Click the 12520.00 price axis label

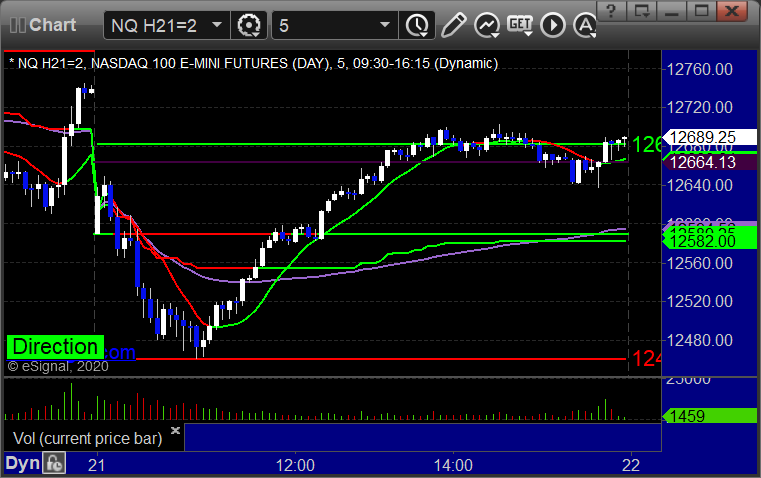coord(700,301)
